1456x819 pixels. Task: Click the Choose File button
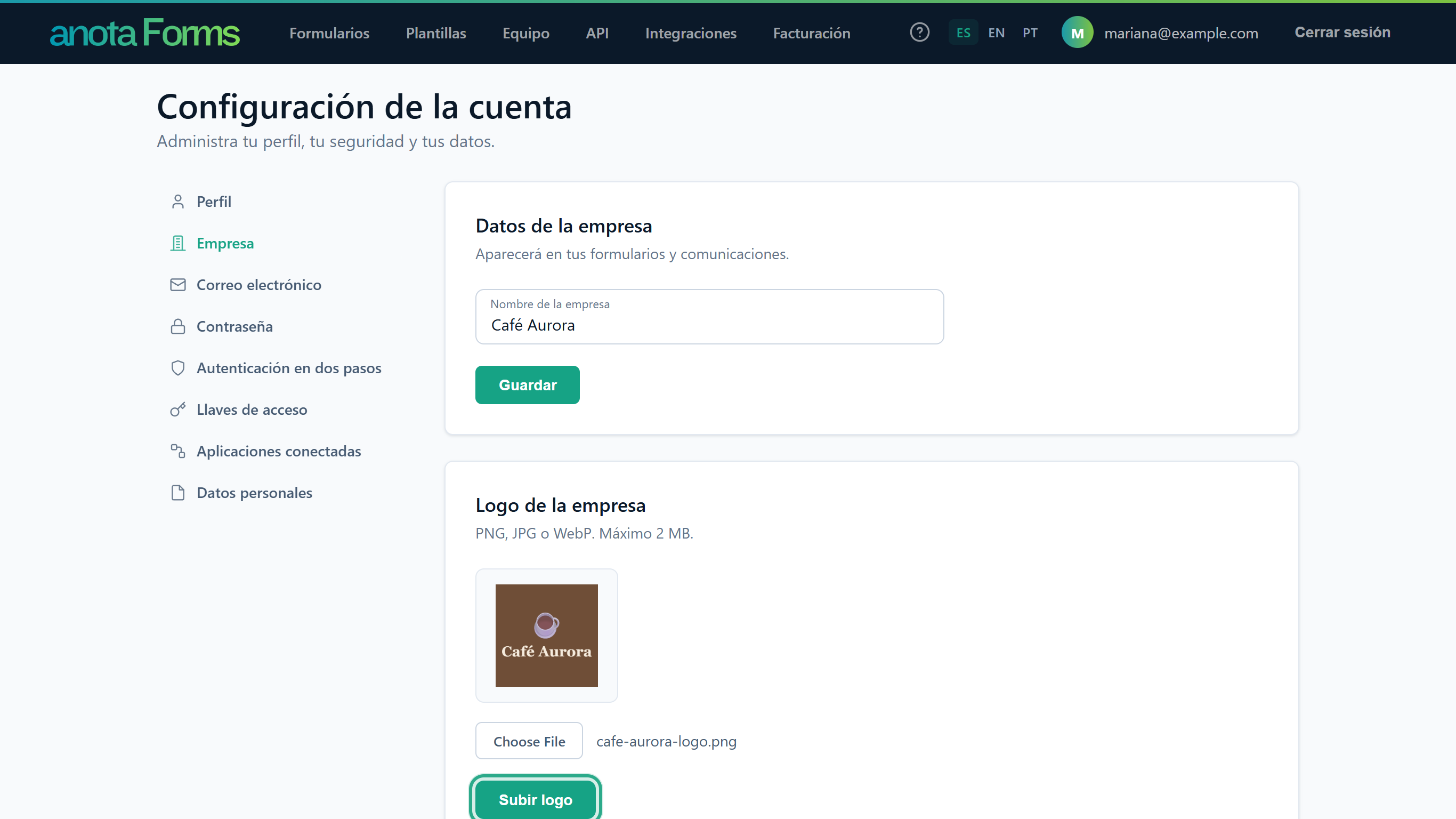click(529, 741)
